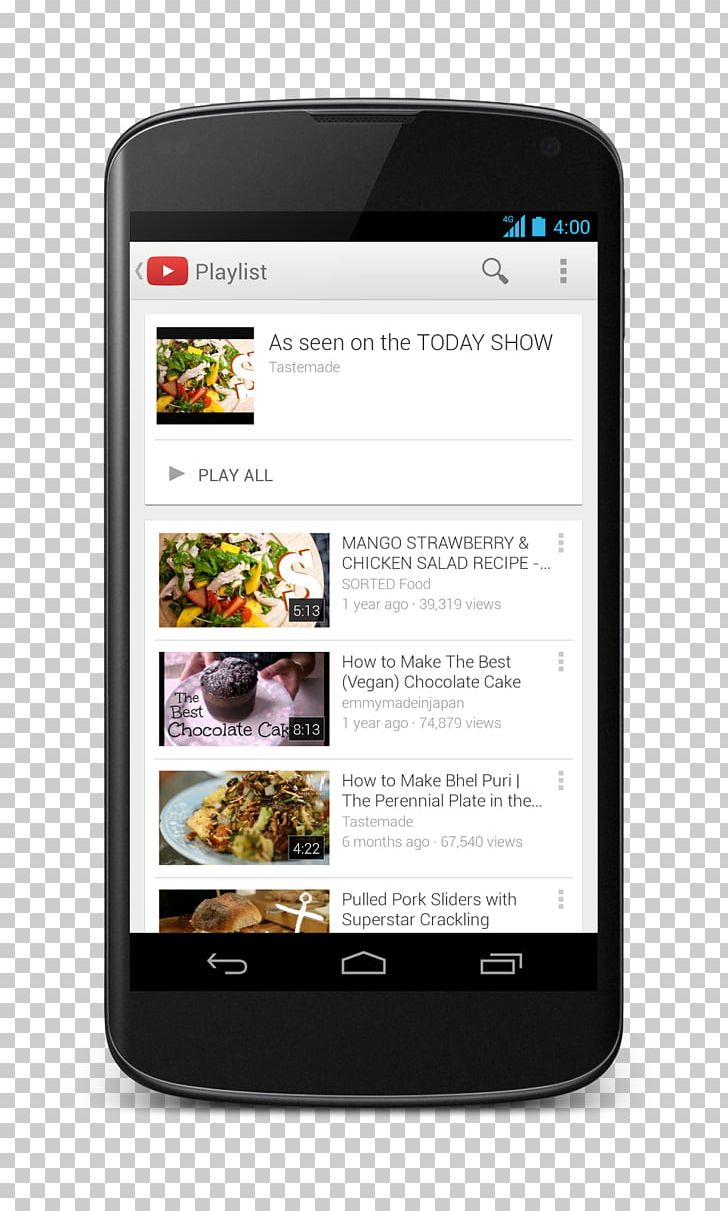728x1211 pixels.
Task: Tap the Play All triangle icon
Action: [177, 474]
